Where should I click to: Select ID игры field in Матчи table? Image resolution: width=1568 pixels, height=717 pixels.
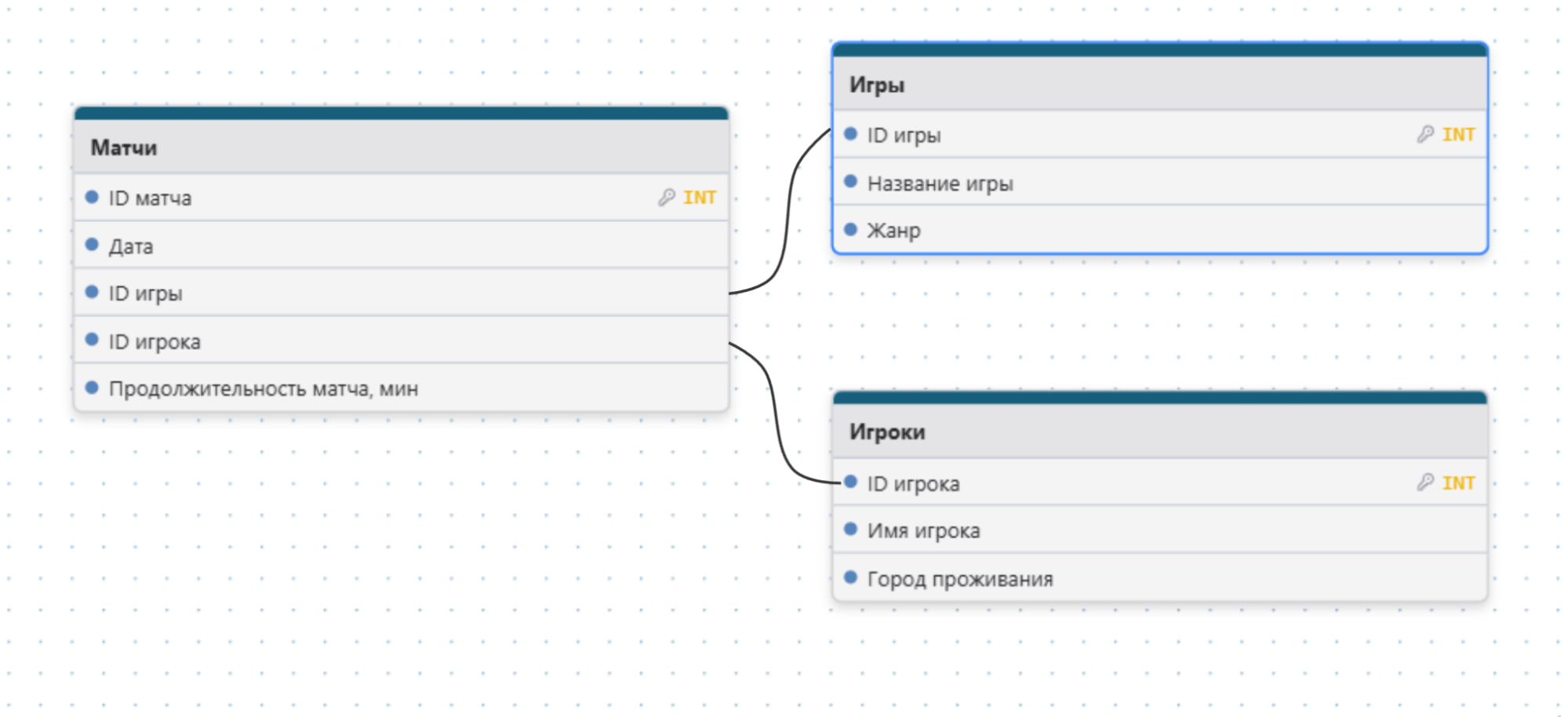[402, 293]
